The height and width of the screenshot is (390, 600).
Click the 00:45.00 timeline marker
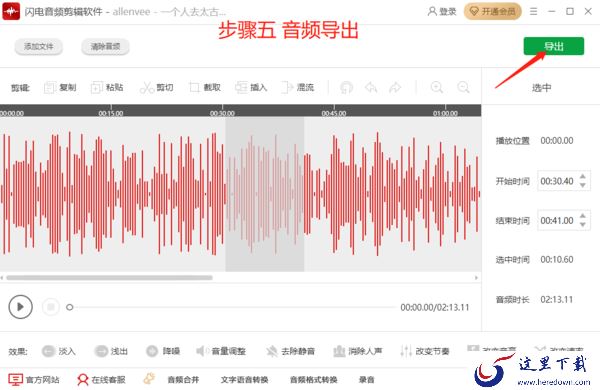point(334,113)
